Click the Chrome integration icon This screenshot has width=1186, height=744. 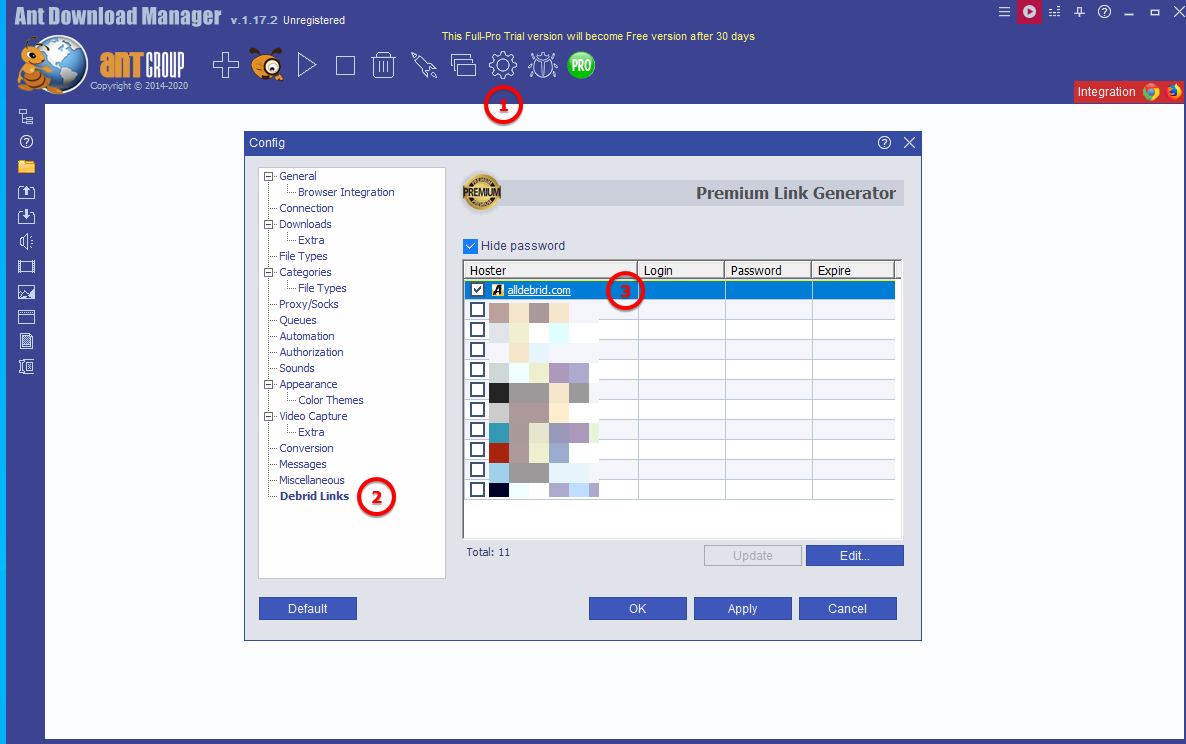pos(1151,91)
